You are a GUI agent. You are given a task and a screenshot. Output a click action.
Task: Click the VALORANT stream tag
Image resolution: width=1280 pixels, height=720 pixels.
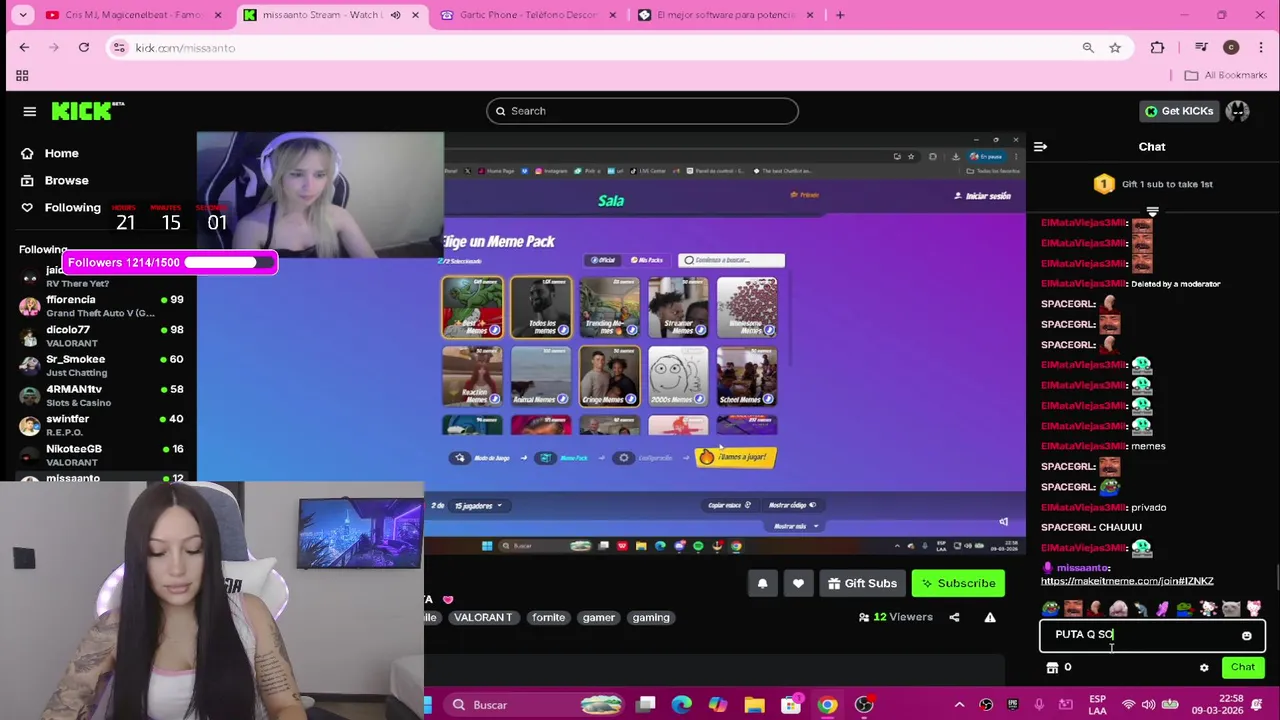coord(483,617)
